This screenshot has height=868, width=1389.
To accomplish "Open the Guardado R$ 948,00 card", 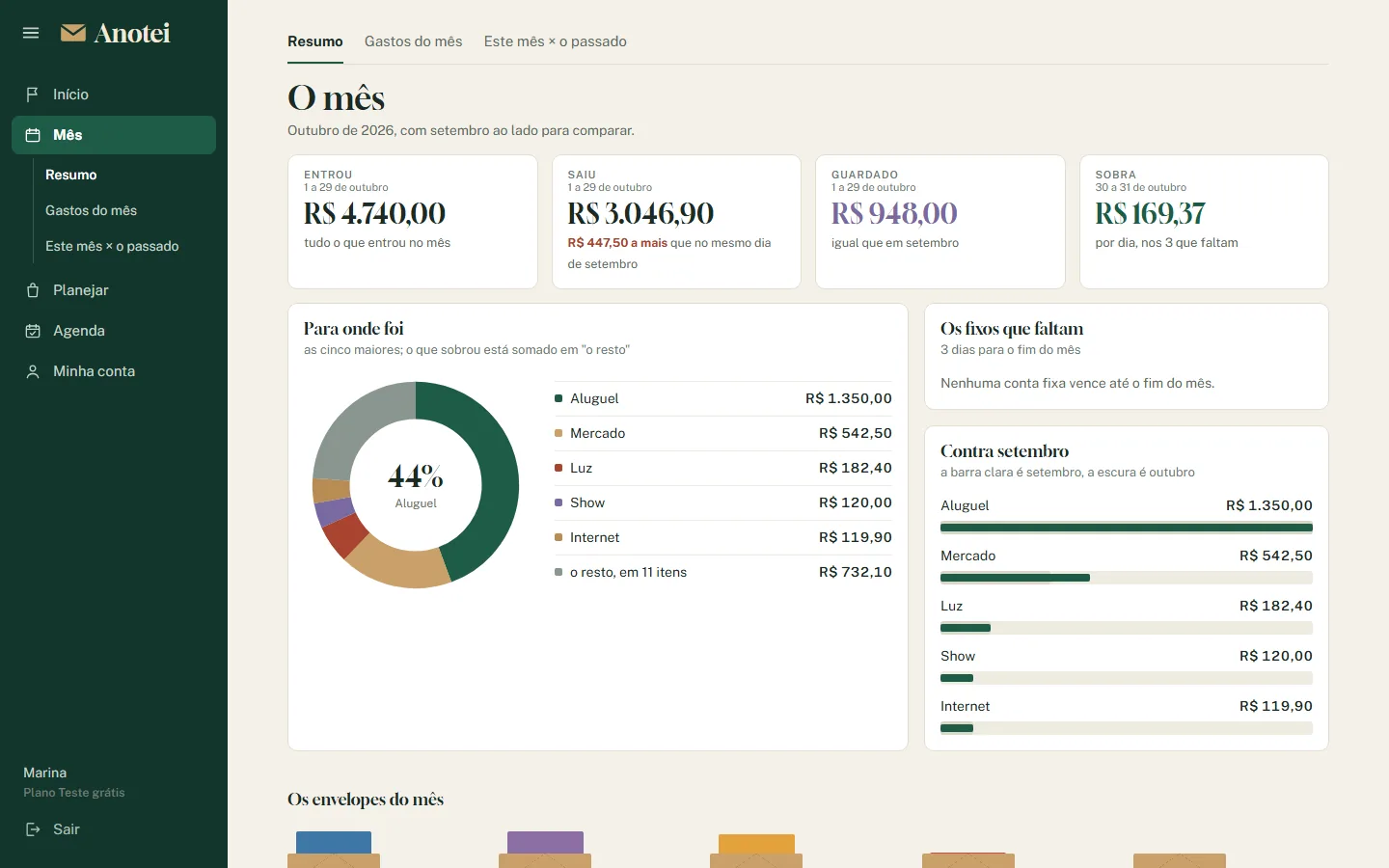I will pyautogui.click(x=940, y=222).
